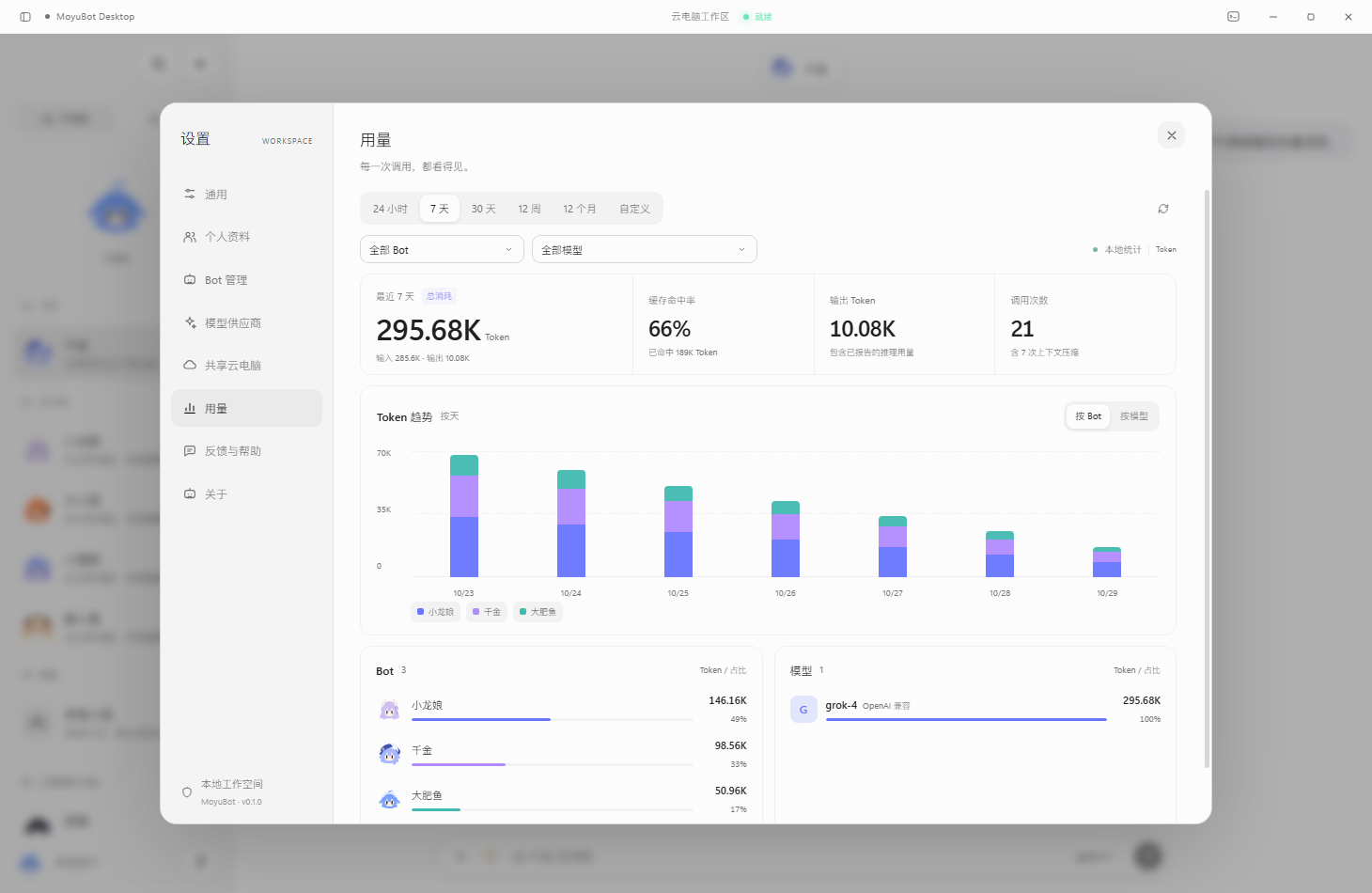Viewport: 1372px width, 893px height.
Task: Click the 大肥鱼 avatar in Bot list
Action: (x=389, y=799)
